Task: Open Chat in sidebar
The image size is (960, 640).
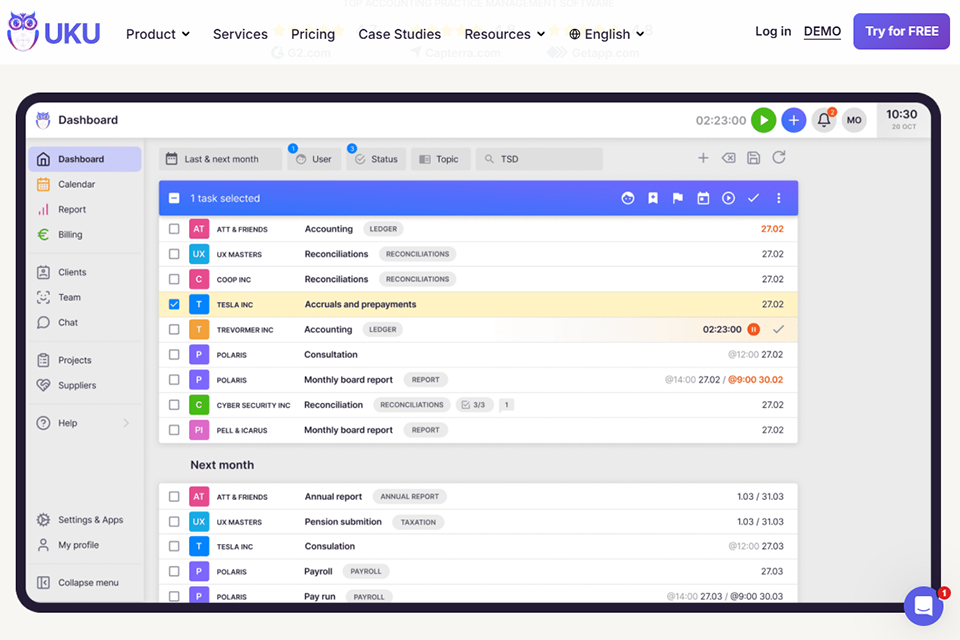Action: [x=58, y=323]
